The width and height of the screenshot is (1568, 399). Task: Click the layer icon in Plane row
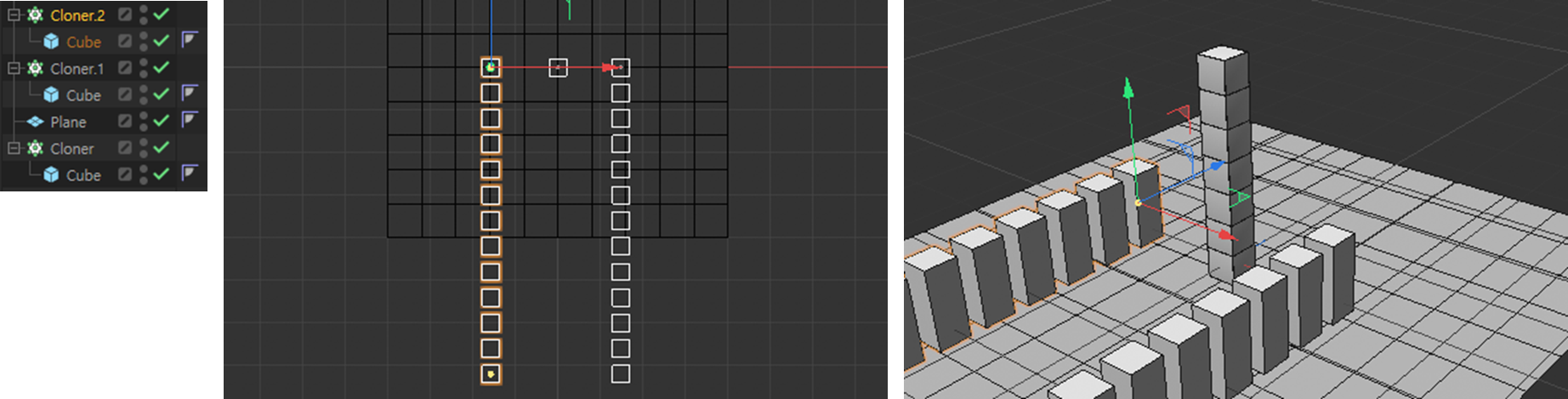125,121
